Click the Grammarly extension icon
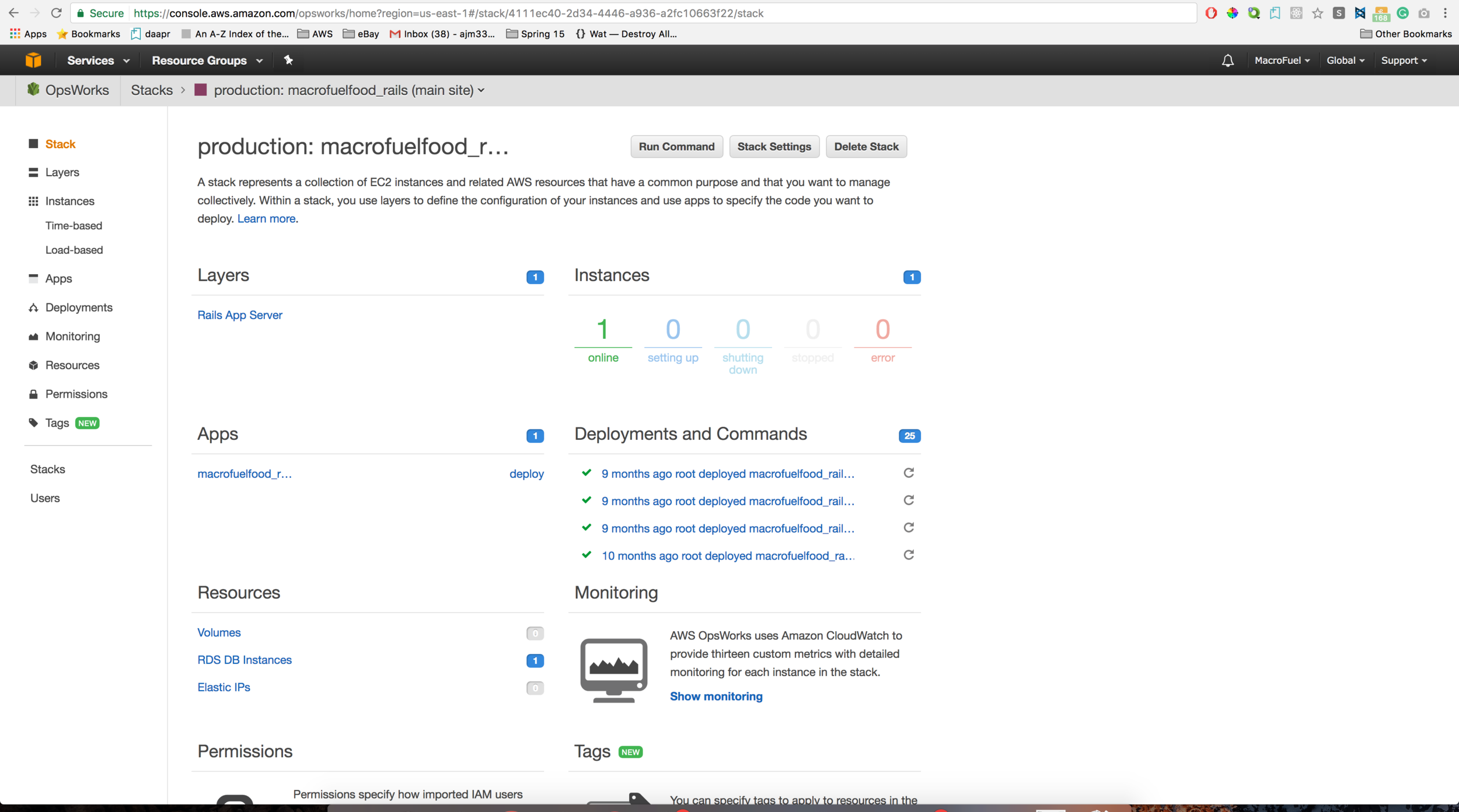 click(1403, 13)
